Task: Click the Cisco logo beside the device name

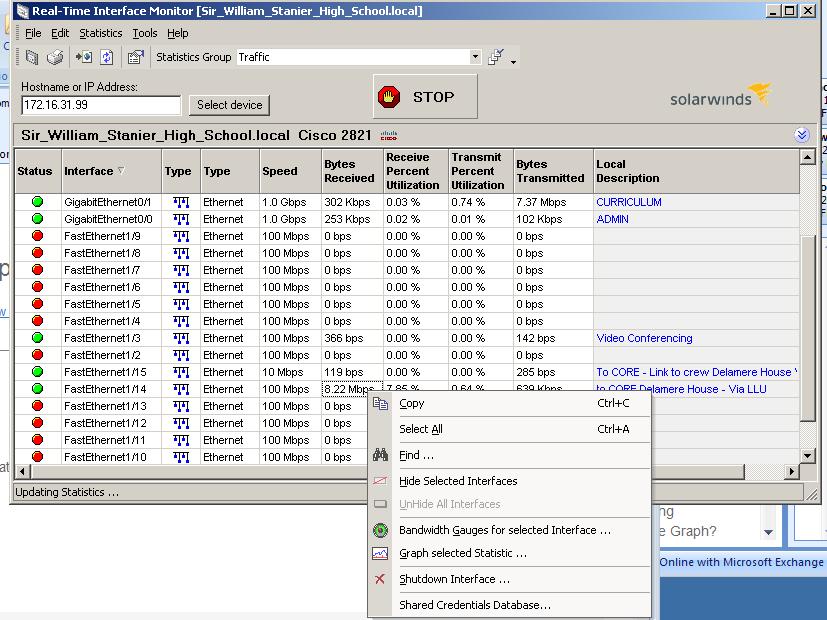Action: (389, 135)
